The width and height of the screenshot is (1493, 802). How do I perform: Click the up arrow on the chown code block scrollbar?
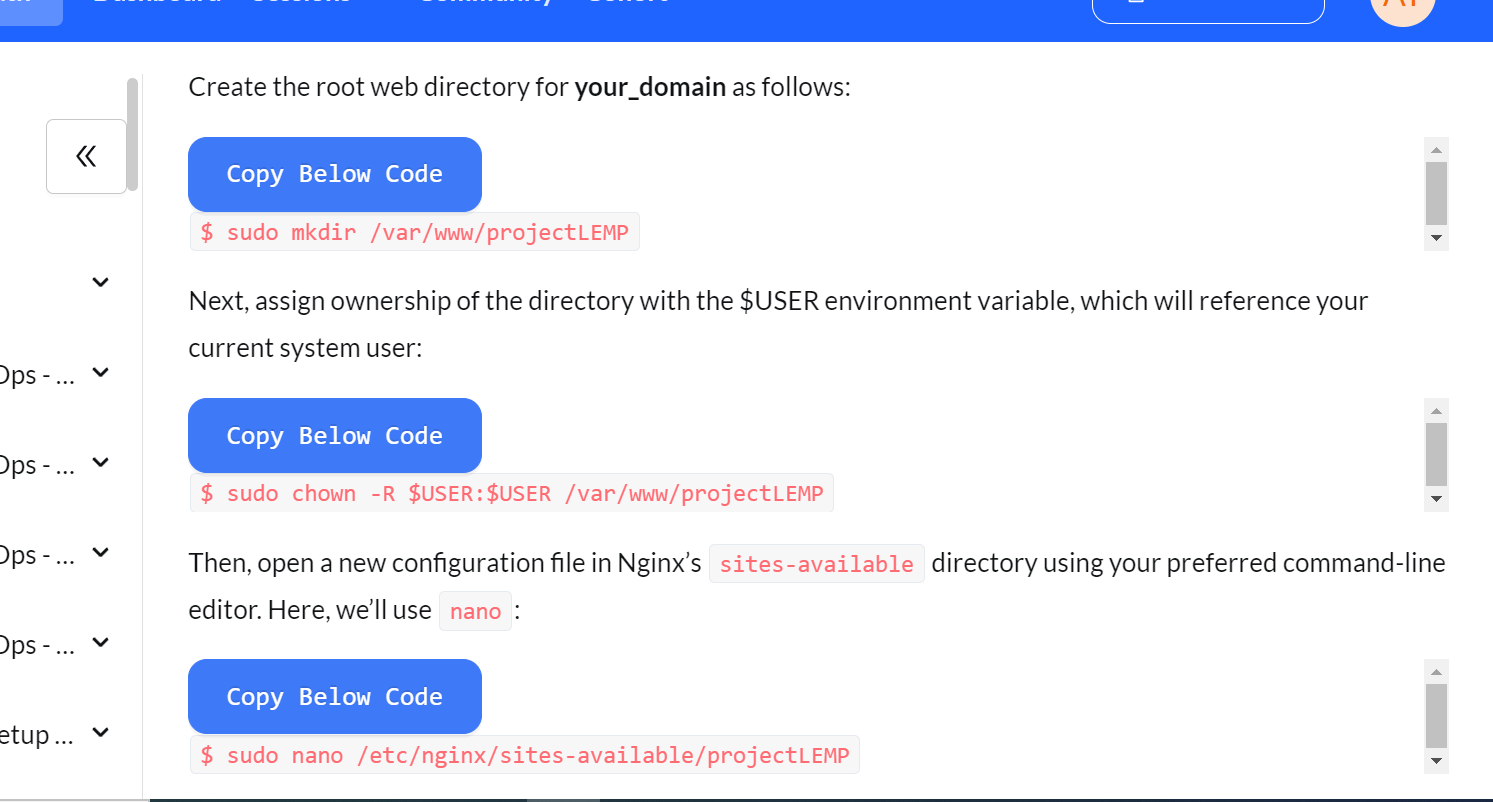[x=1436, y=408]
